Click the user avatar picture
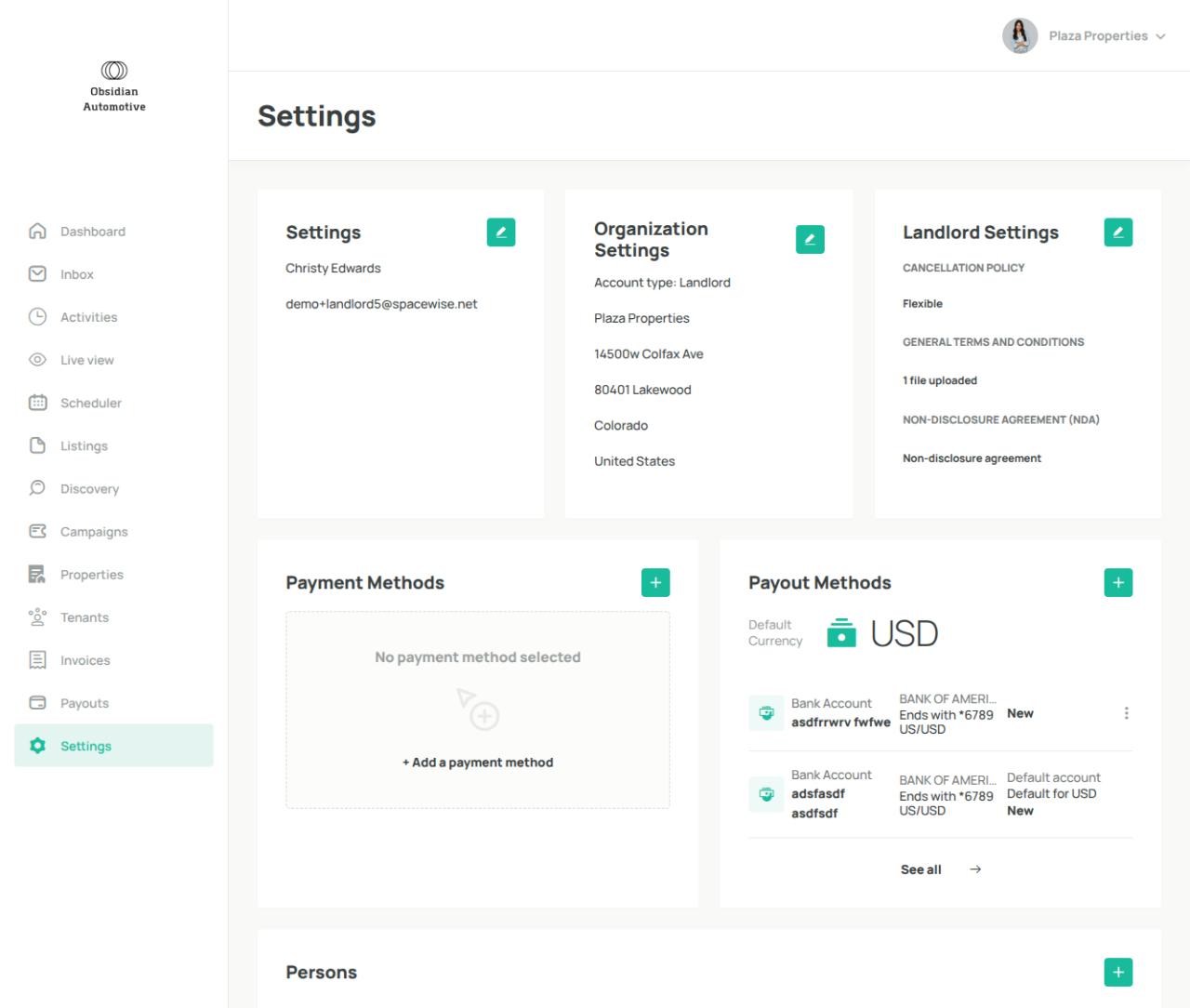1190x1008 pixels. tap(1020, 36)
